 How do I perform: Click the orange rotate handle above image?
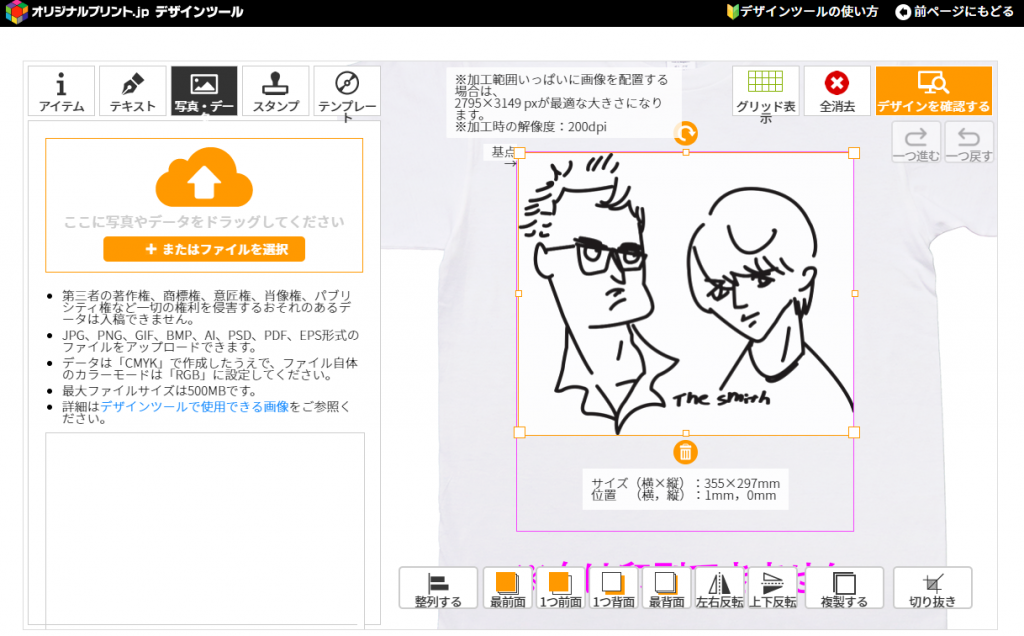click(x=685, y=134)
